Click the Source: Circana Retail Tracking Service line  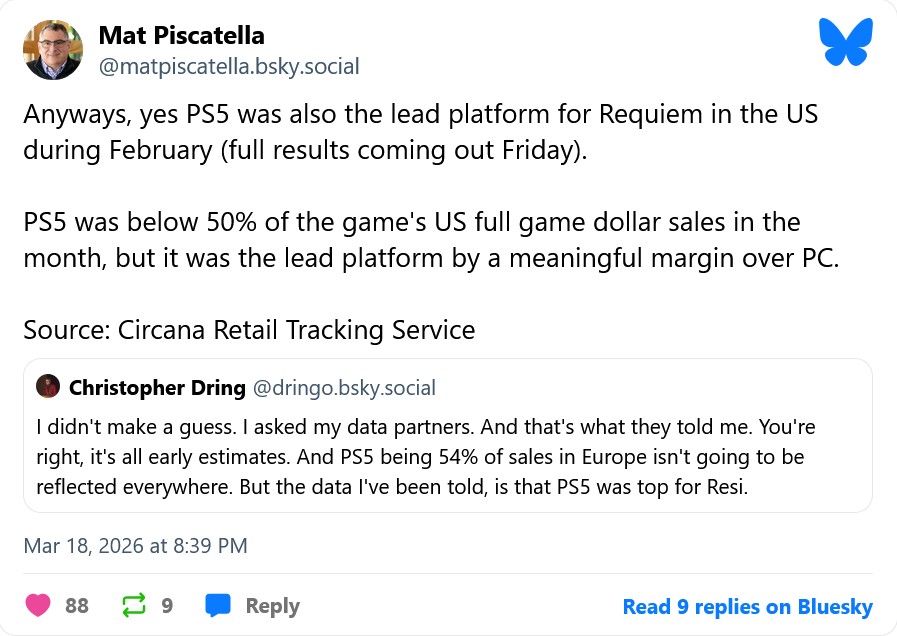coord(249,329)
